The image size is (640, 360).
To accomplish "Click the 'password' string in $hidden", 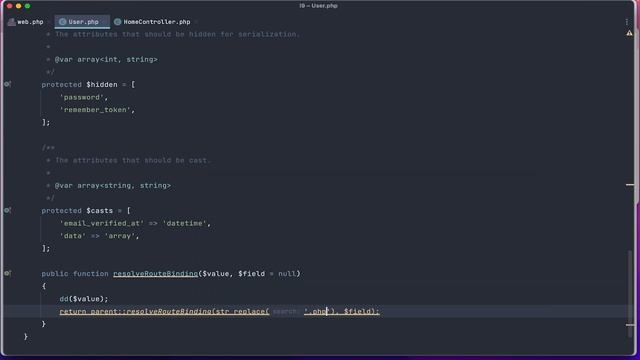I will click(82, 97).
